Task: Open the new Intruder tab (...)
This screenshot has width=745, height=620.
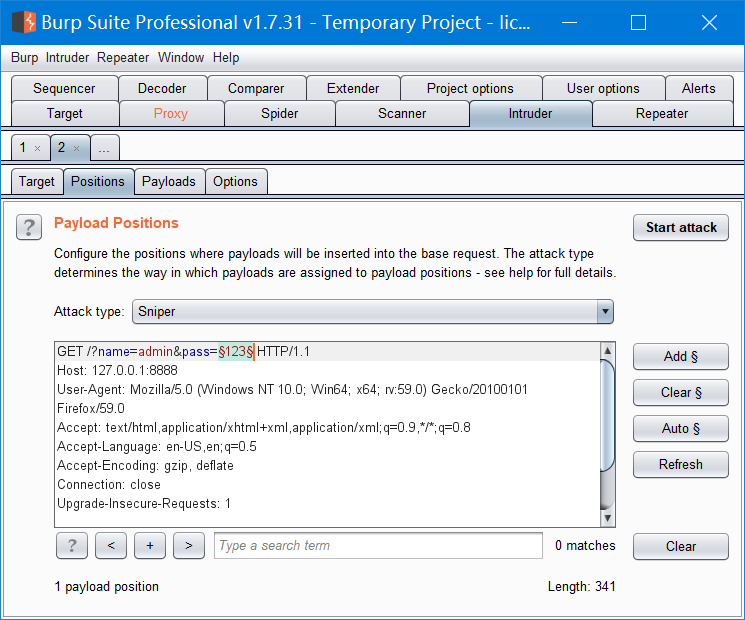Action: [105, 148]
